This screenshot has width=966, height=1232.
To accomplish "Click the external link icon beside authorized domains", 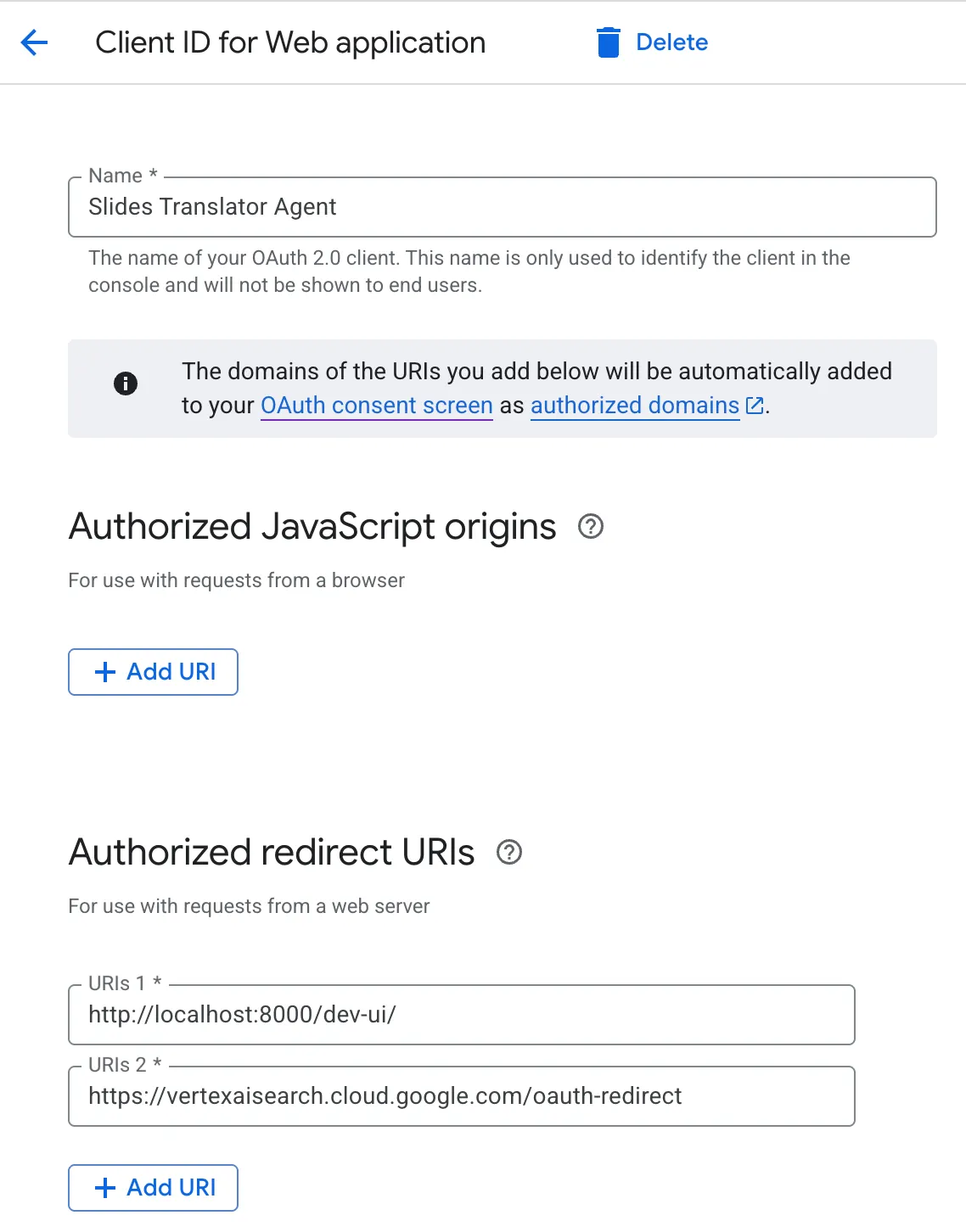I will (755, 406).
